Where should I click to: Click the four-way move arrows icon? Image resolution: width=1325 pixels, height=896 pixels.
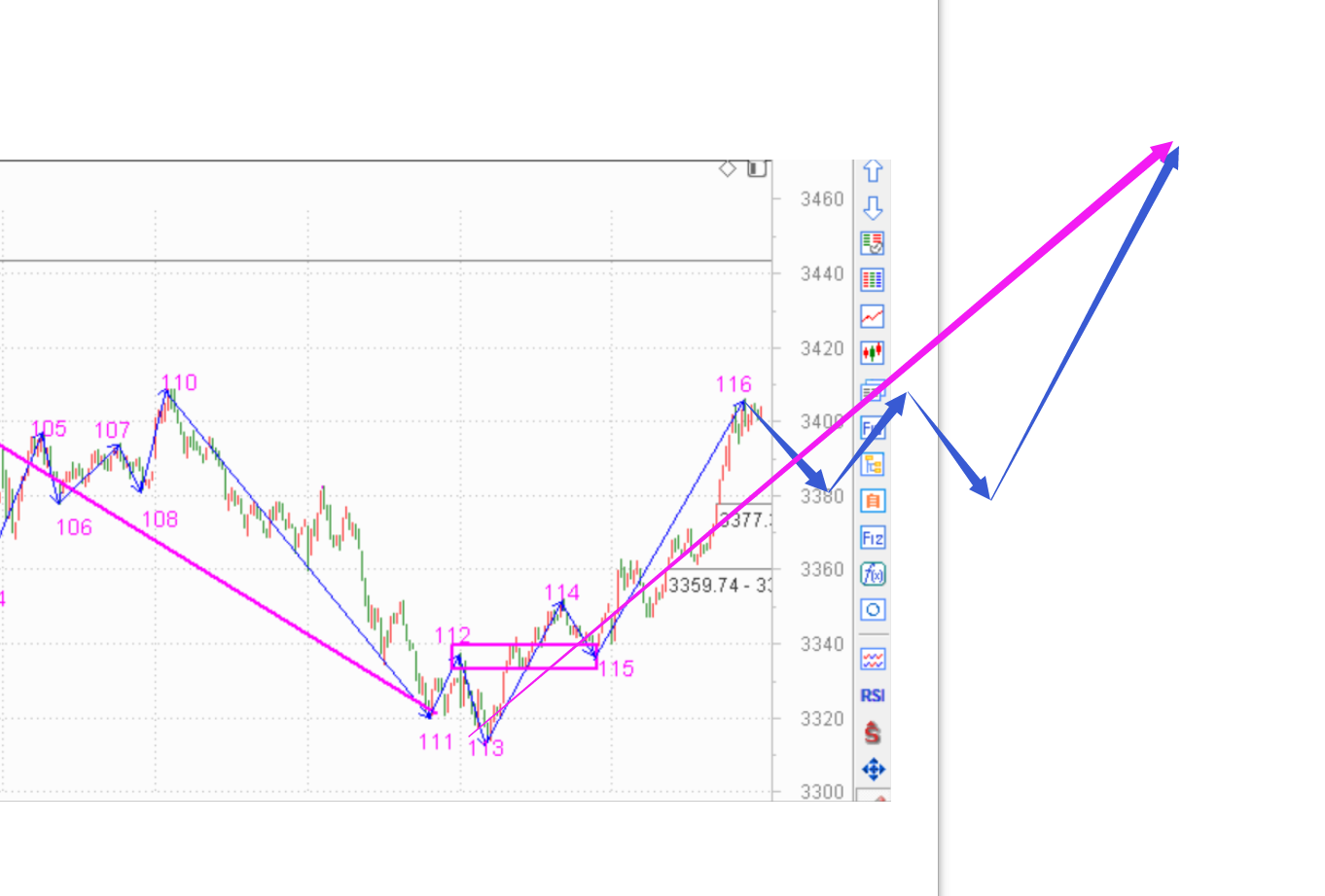[x=873, y=770]
